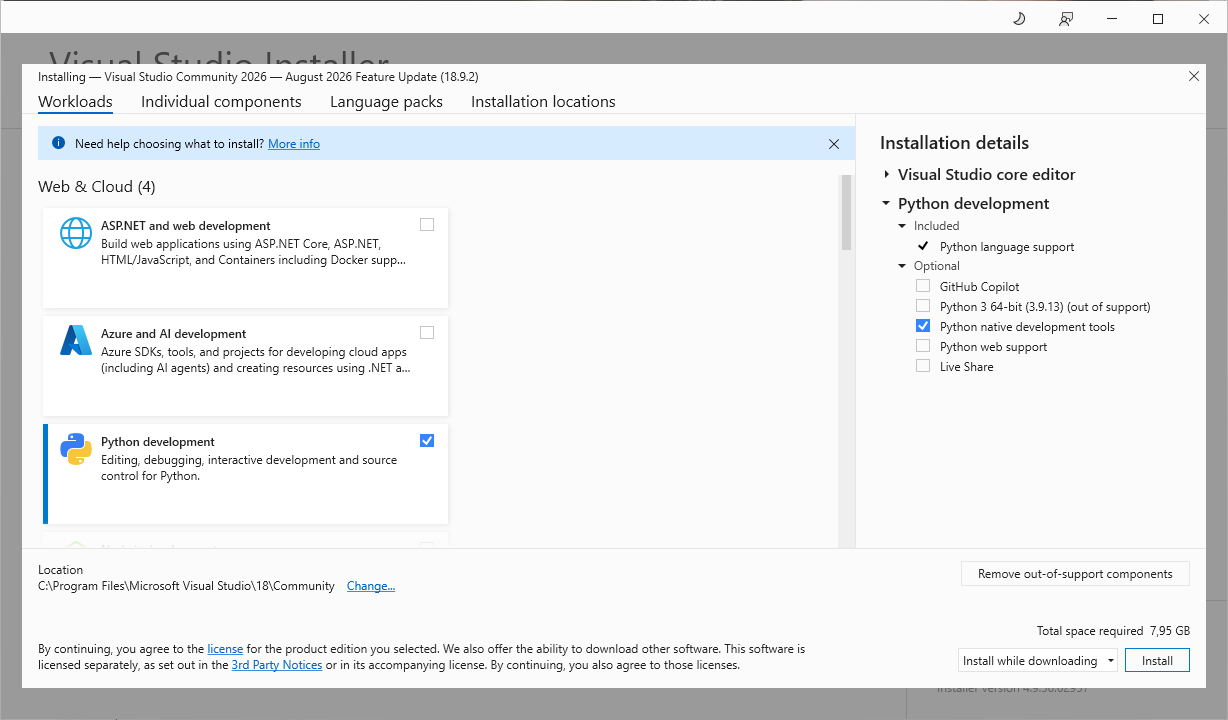This screenshot has width=1228, height=720.
Task: Collapse the Optional section
Action: [902, 266]
